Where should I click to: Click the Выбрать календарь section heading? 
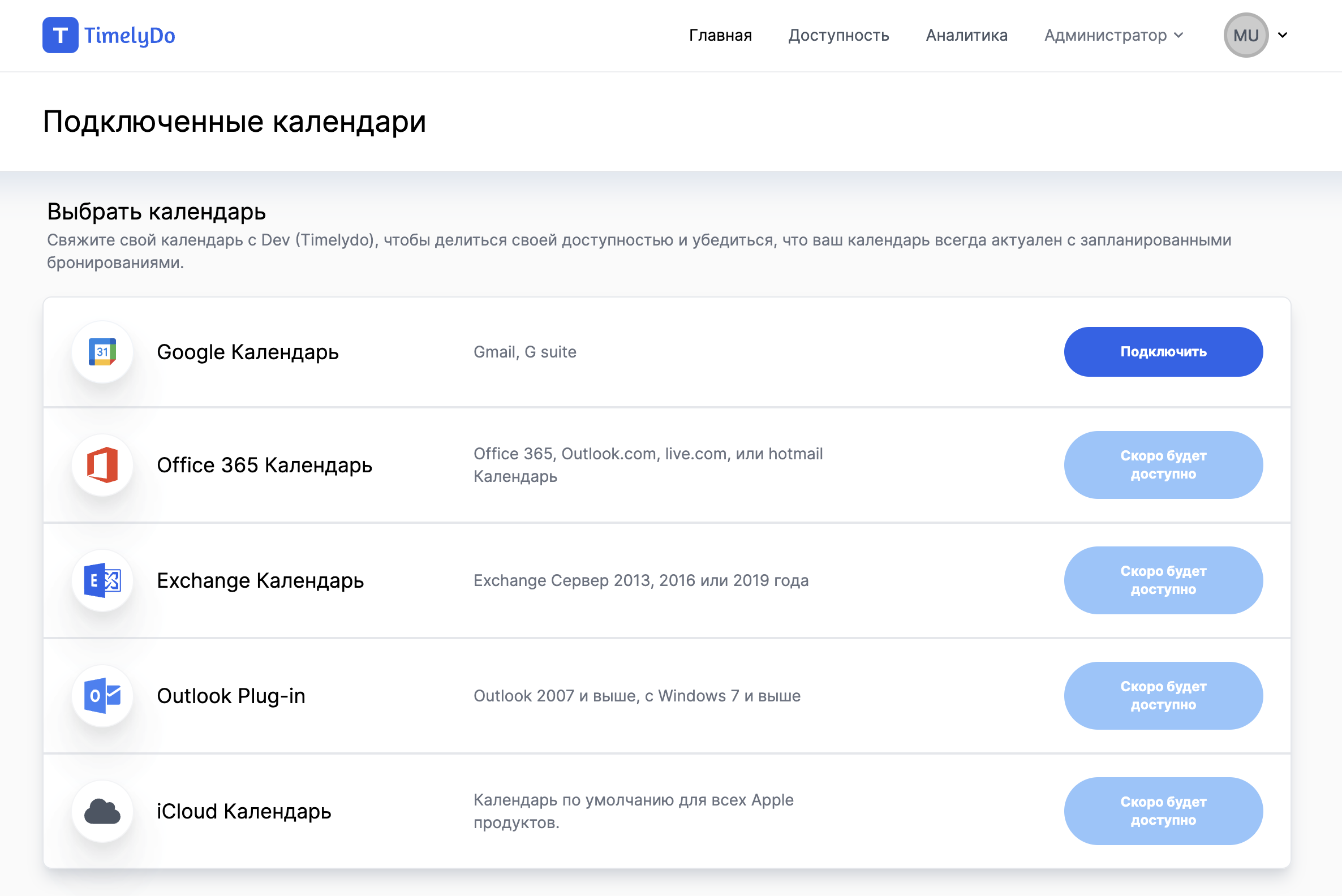pyautogui.click(x=156, y=212)
